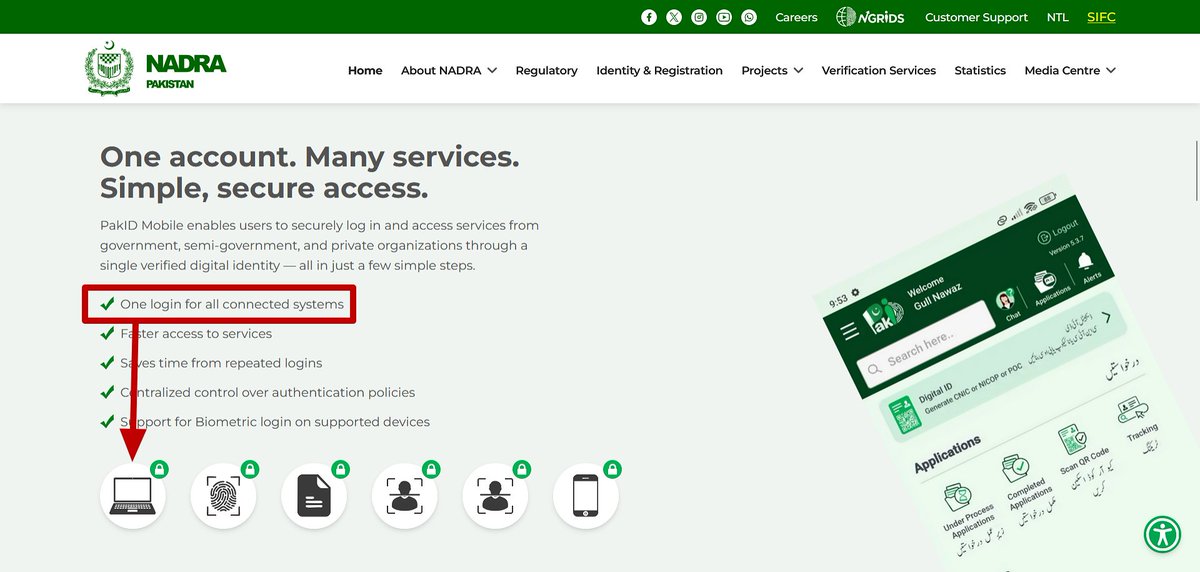This screenshot has width=1200, height=572.
Task: Open the Customer Support link
Action: point(976,17)
